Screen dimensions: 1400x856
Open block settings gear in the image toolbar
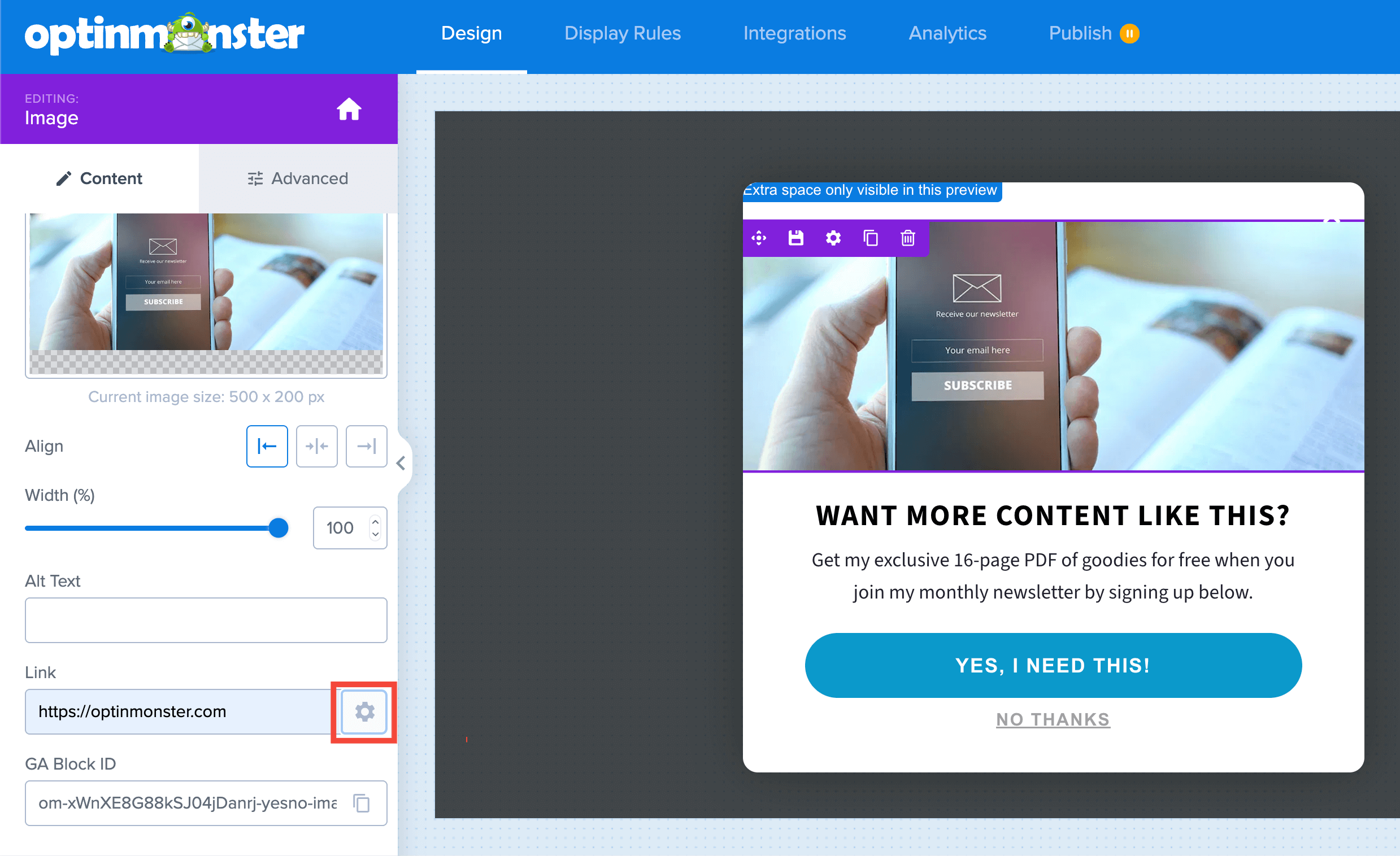[833, 238]
